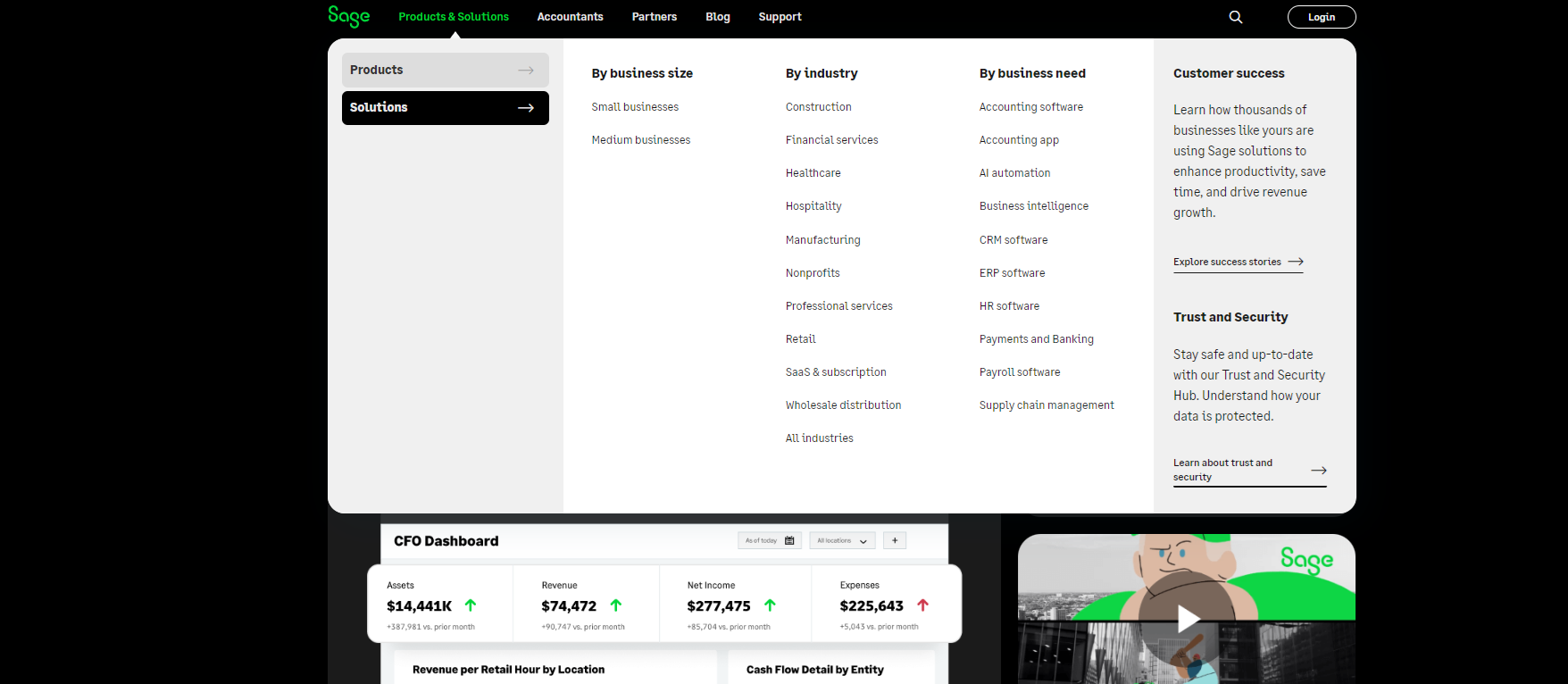Click the By industry column heading
The width and height of the screenshot is (1568, 684).
pos(822,73)
